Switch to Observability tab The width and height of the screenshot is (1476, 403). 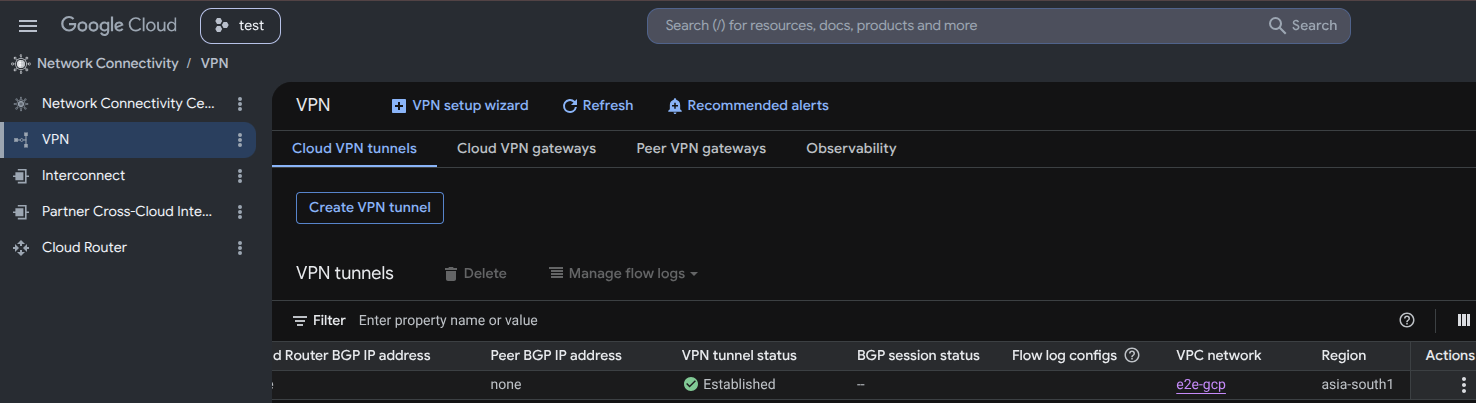[851, 148]
